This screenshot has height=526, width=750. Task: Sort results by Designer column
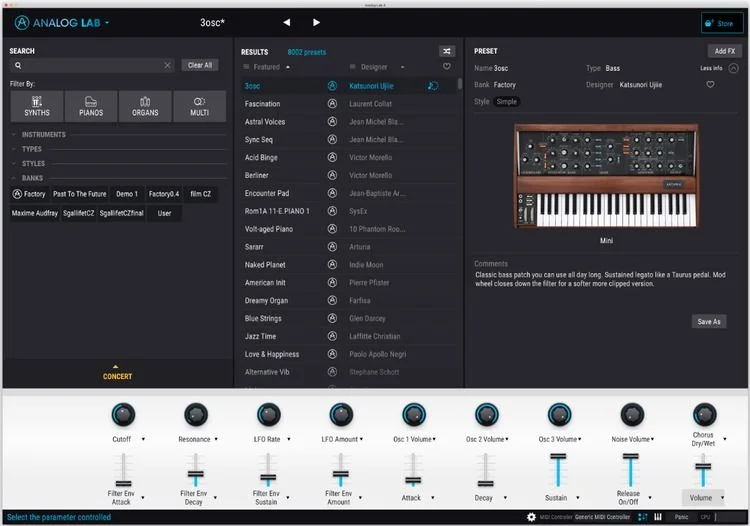coord(377,67)
